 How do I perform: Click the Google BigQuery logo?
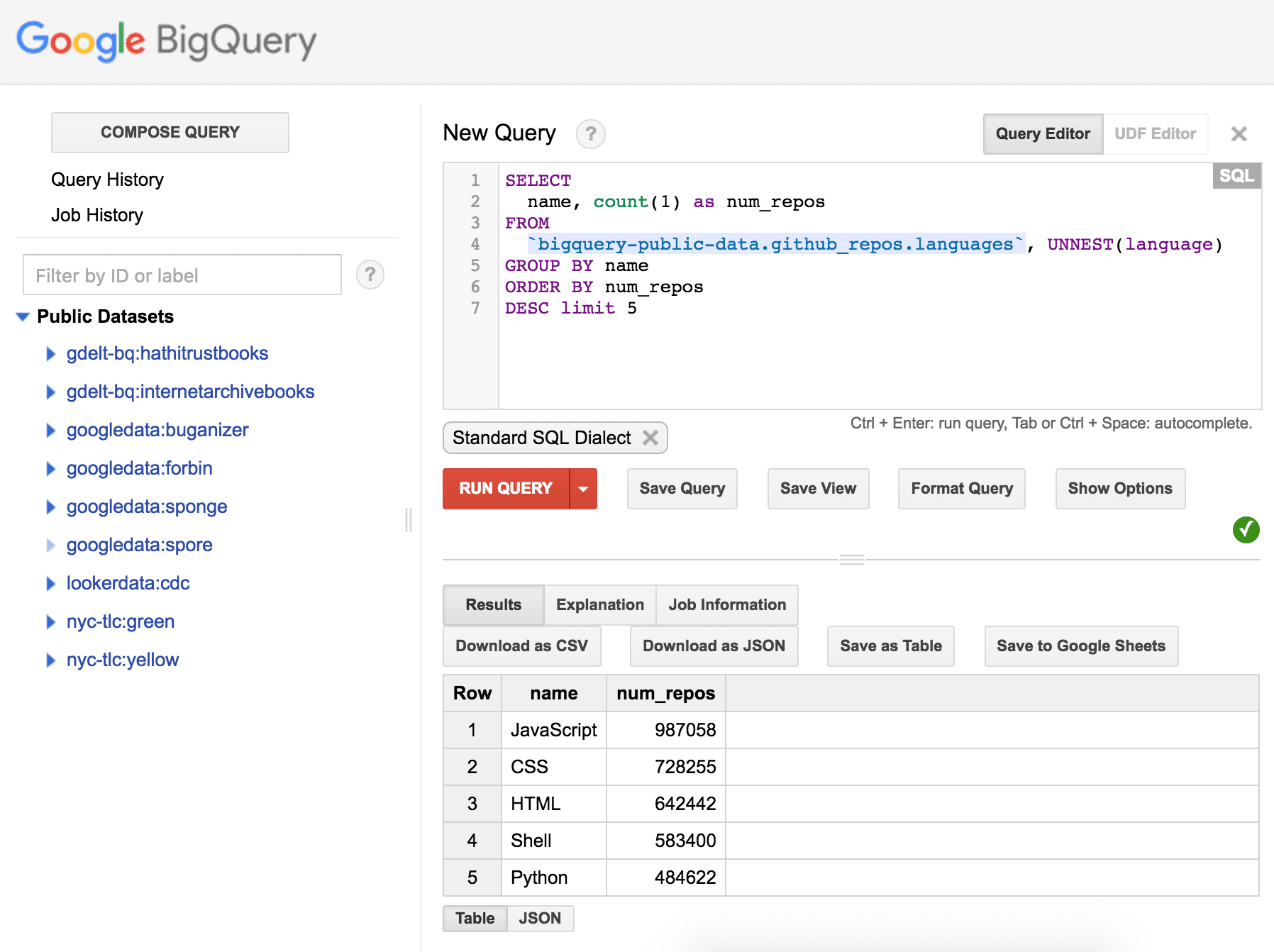coord(166,41)
